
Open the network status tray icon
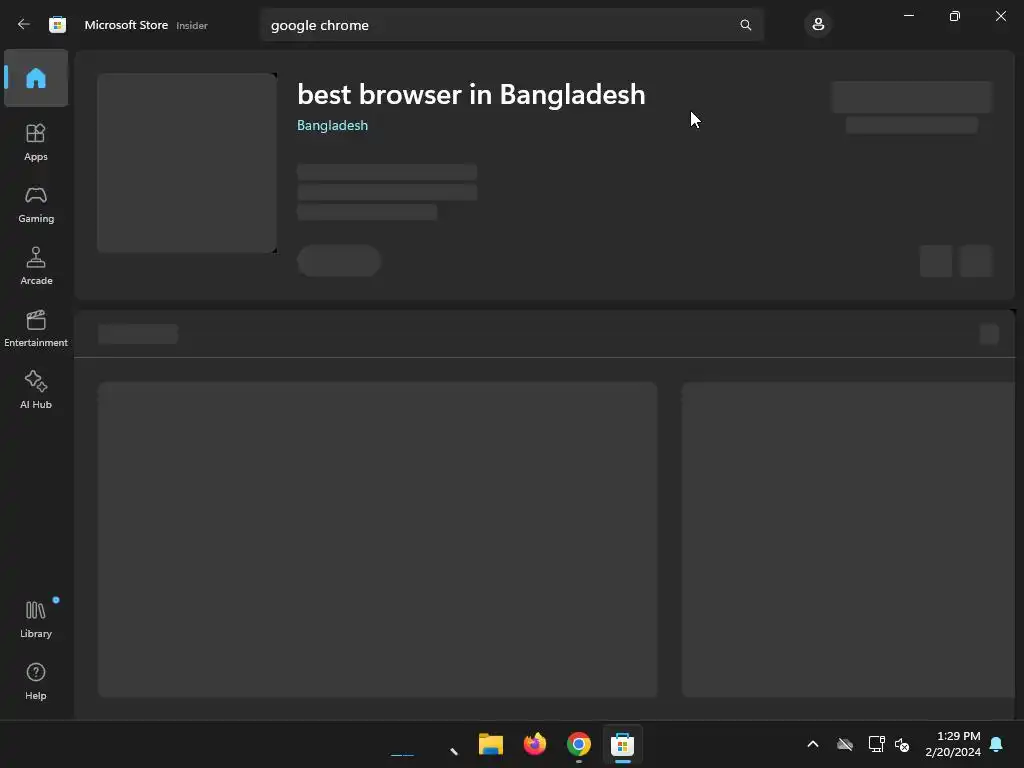(x=876, y=744)
